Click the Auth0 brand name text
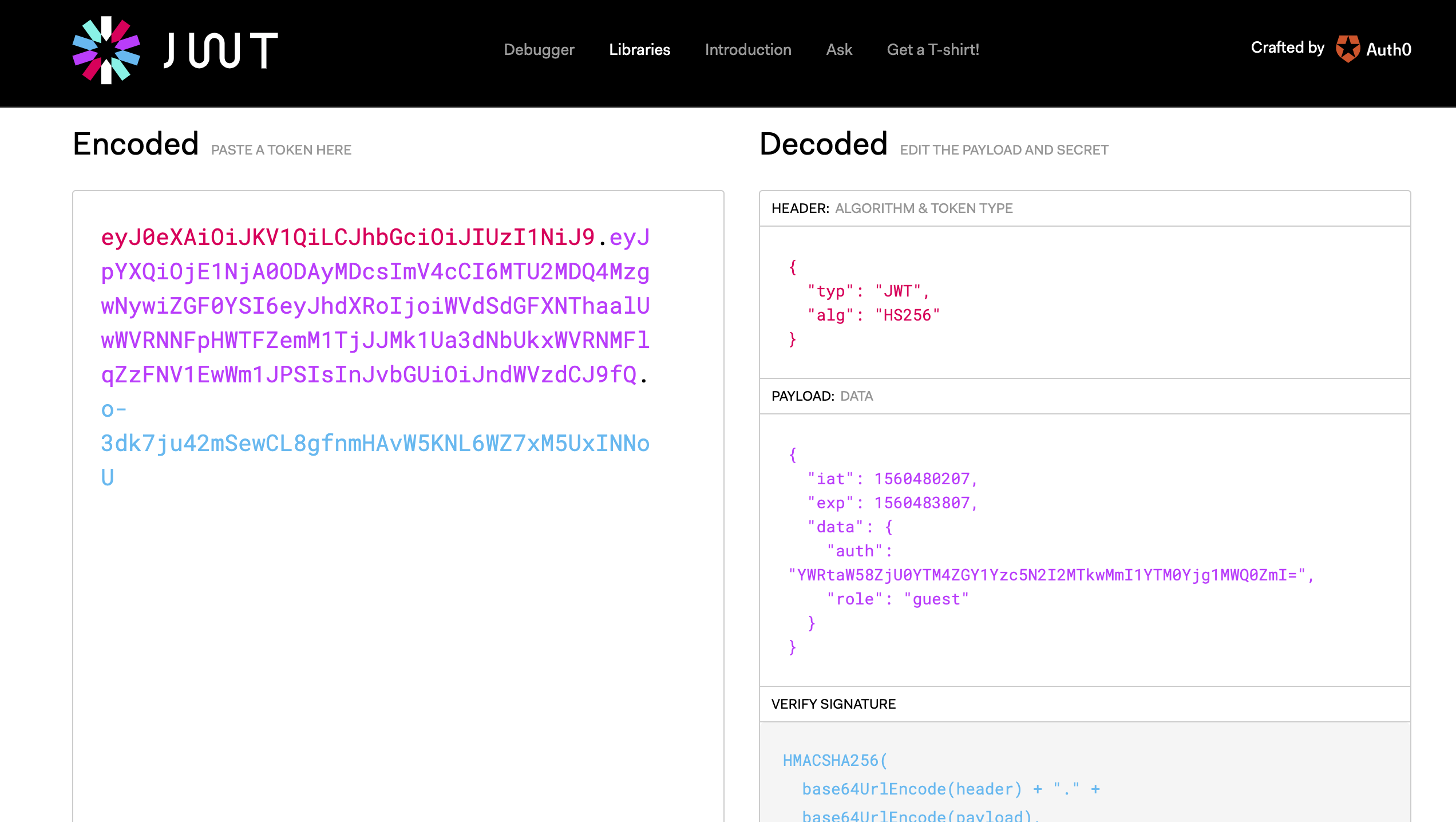This screenshot has height=822, width=1456. pos(1388,50)
